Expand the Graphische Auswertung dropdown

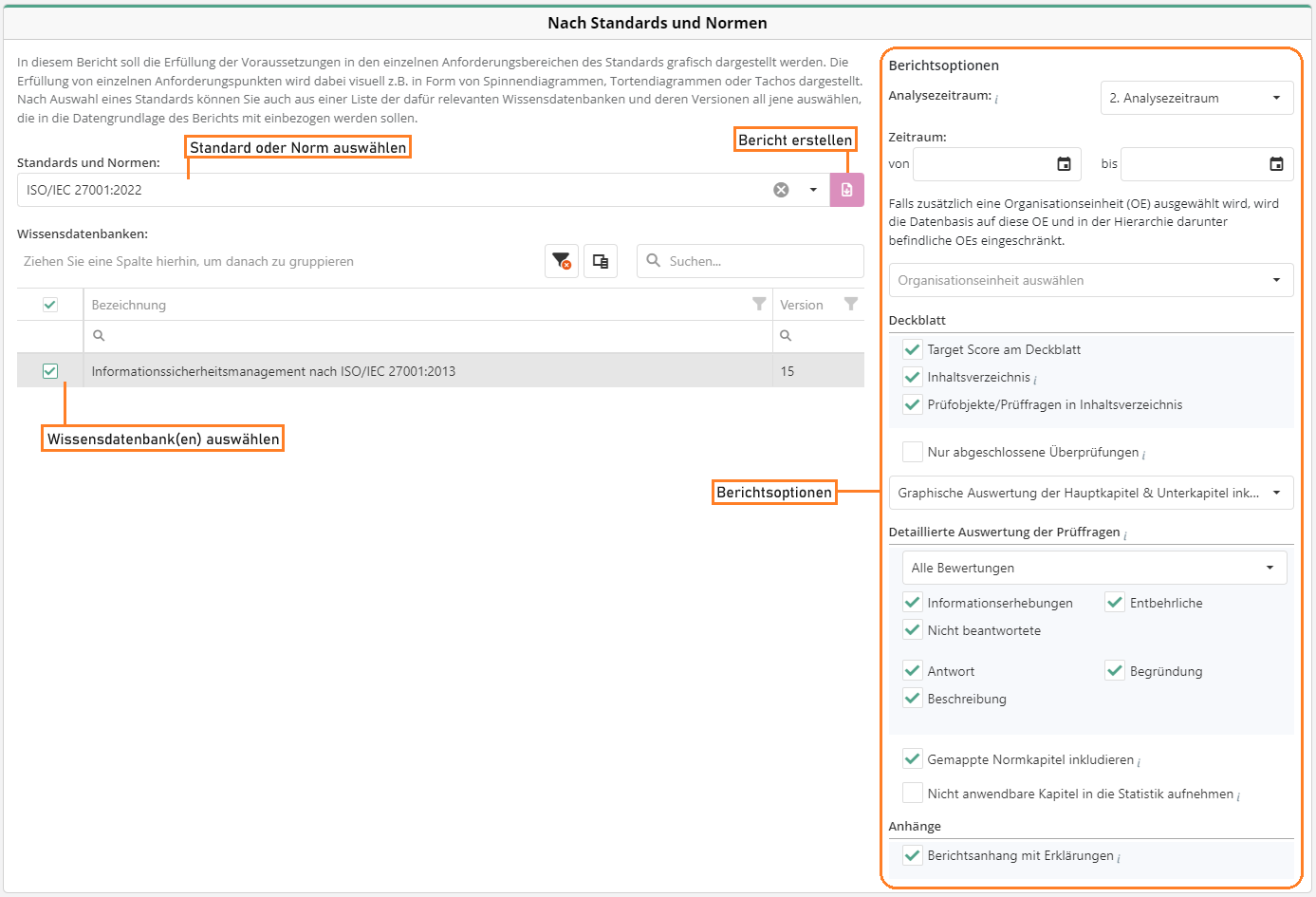point(1090,493)
